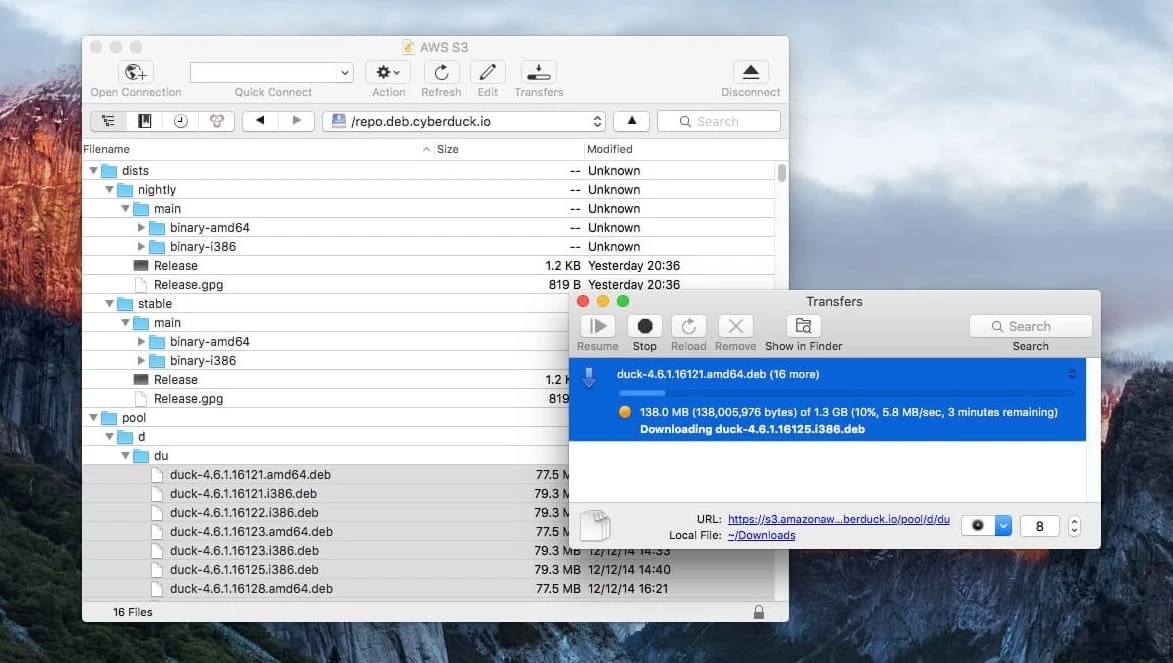
Task: Disconnect from the AWS S3 server
Action: 750,73
